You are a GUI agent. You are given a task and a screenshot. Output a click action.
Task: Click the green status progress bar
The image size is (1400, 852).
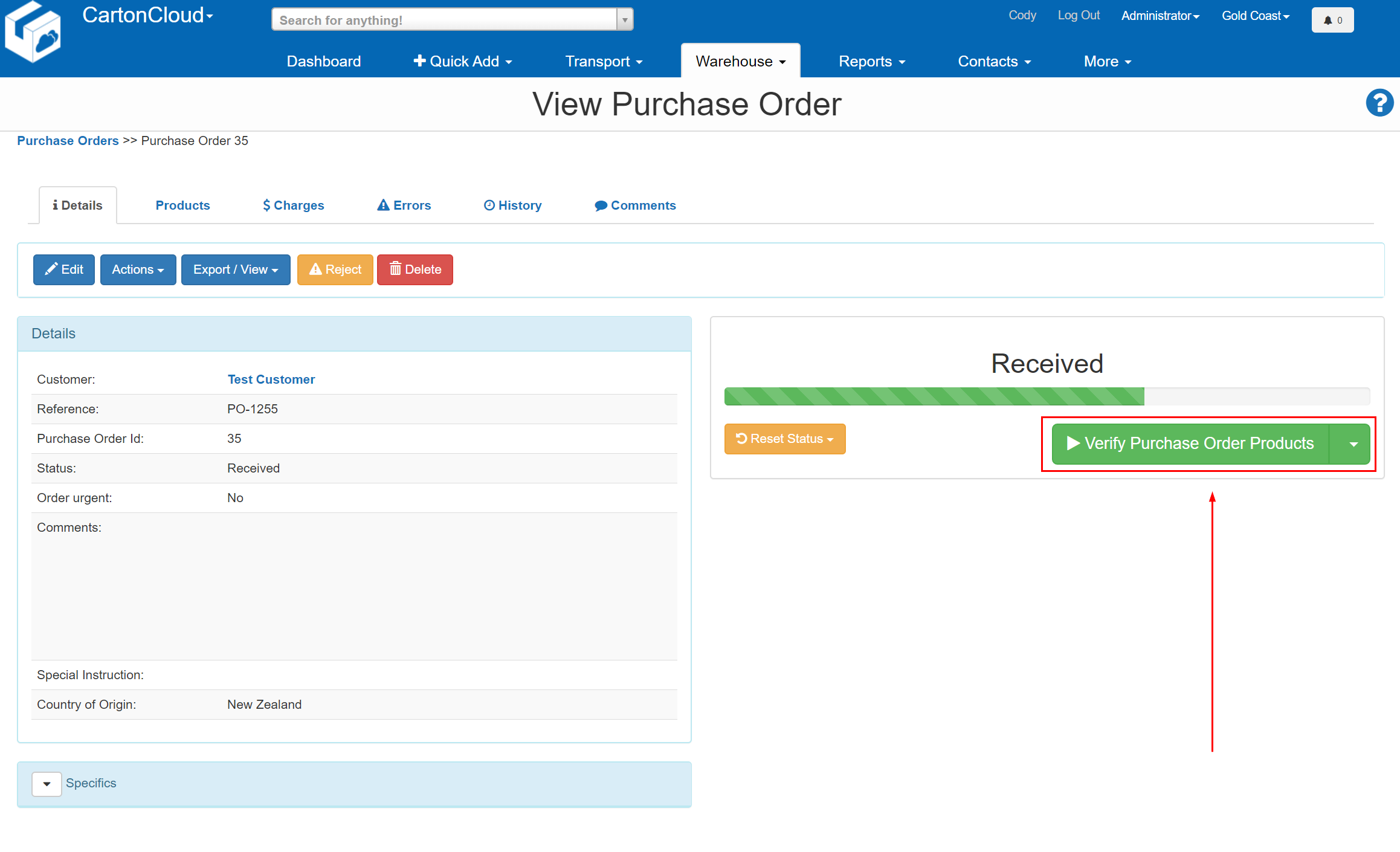click(934, 396)
